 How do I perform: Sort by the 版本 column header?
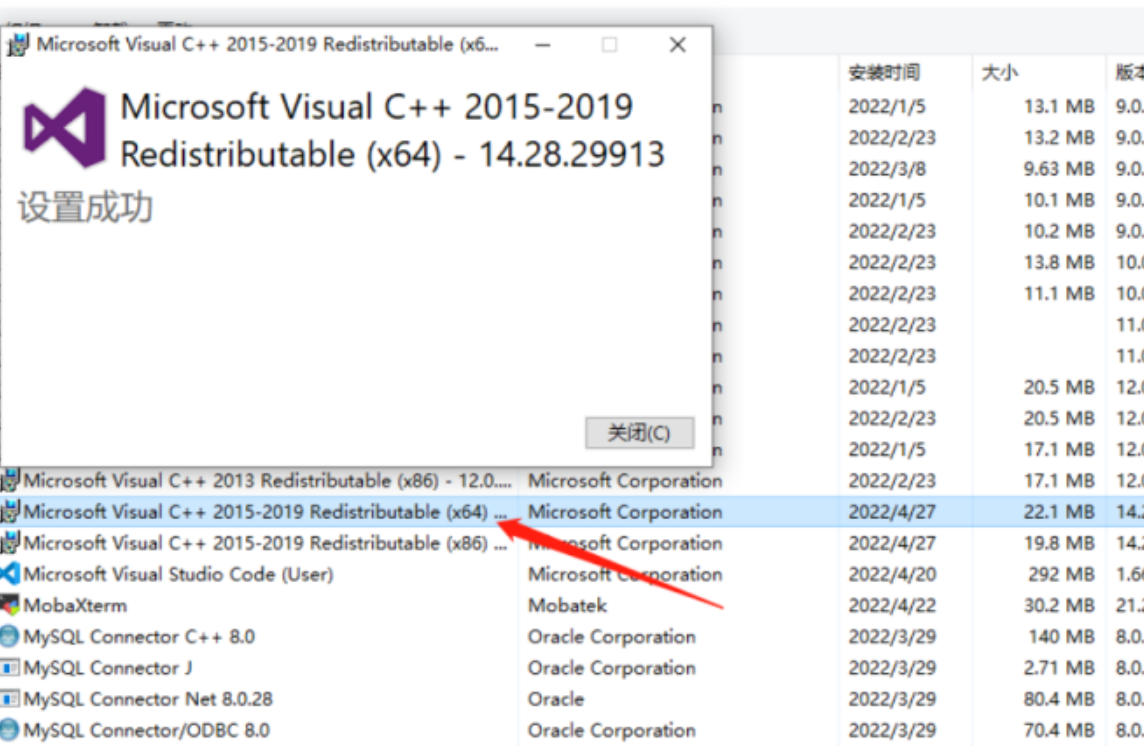tap(1129, 73)
